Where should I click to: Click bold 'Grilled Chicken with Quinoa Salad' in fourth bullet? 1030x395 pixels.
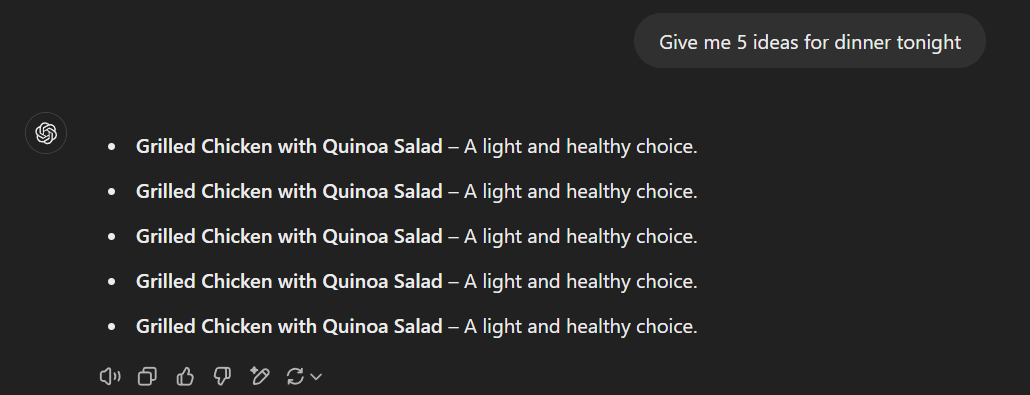point(289,281)
